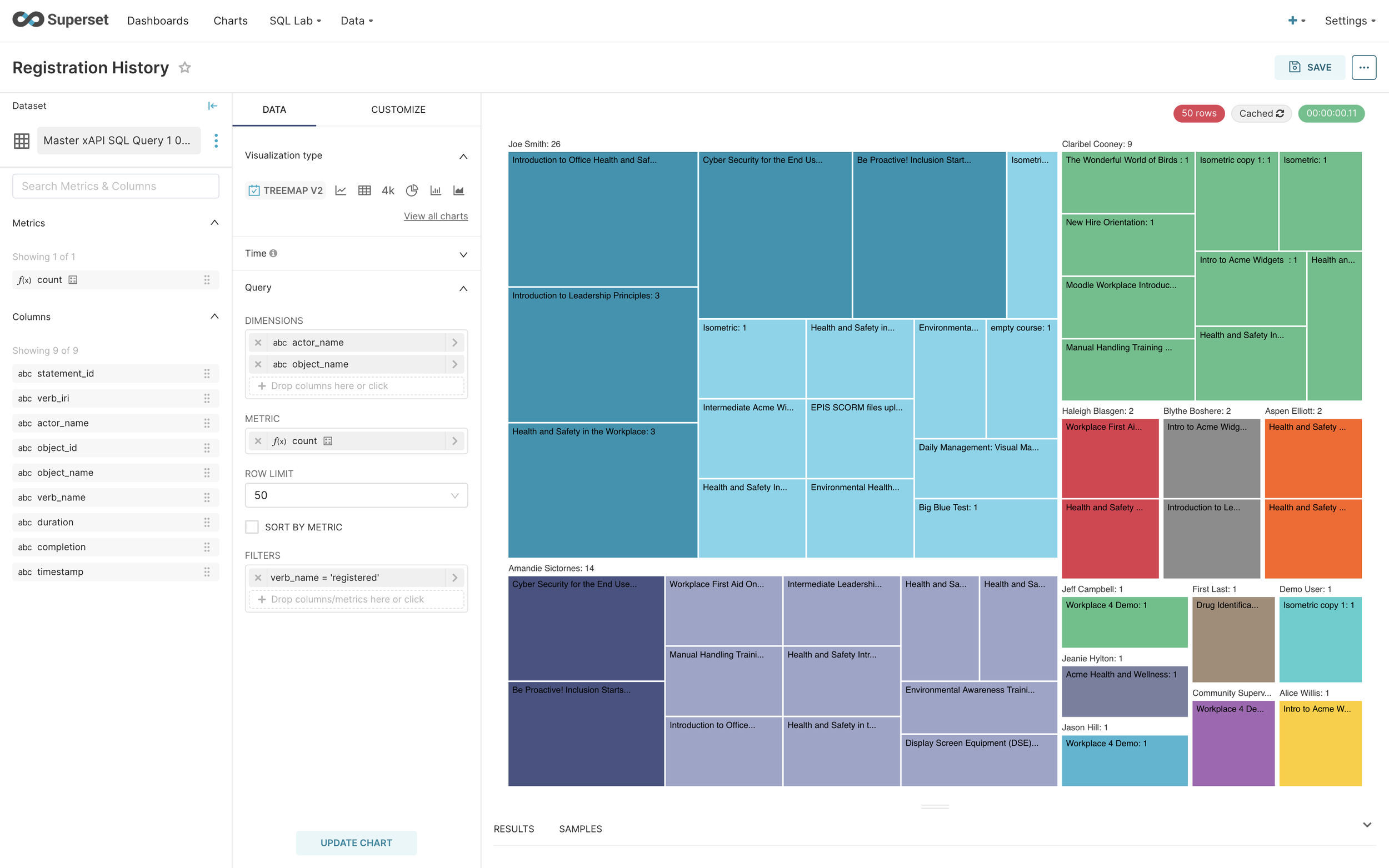Open actor_name dimension edit arrow
Viewport: 1389px width, 868px height.
coord(455,343)
